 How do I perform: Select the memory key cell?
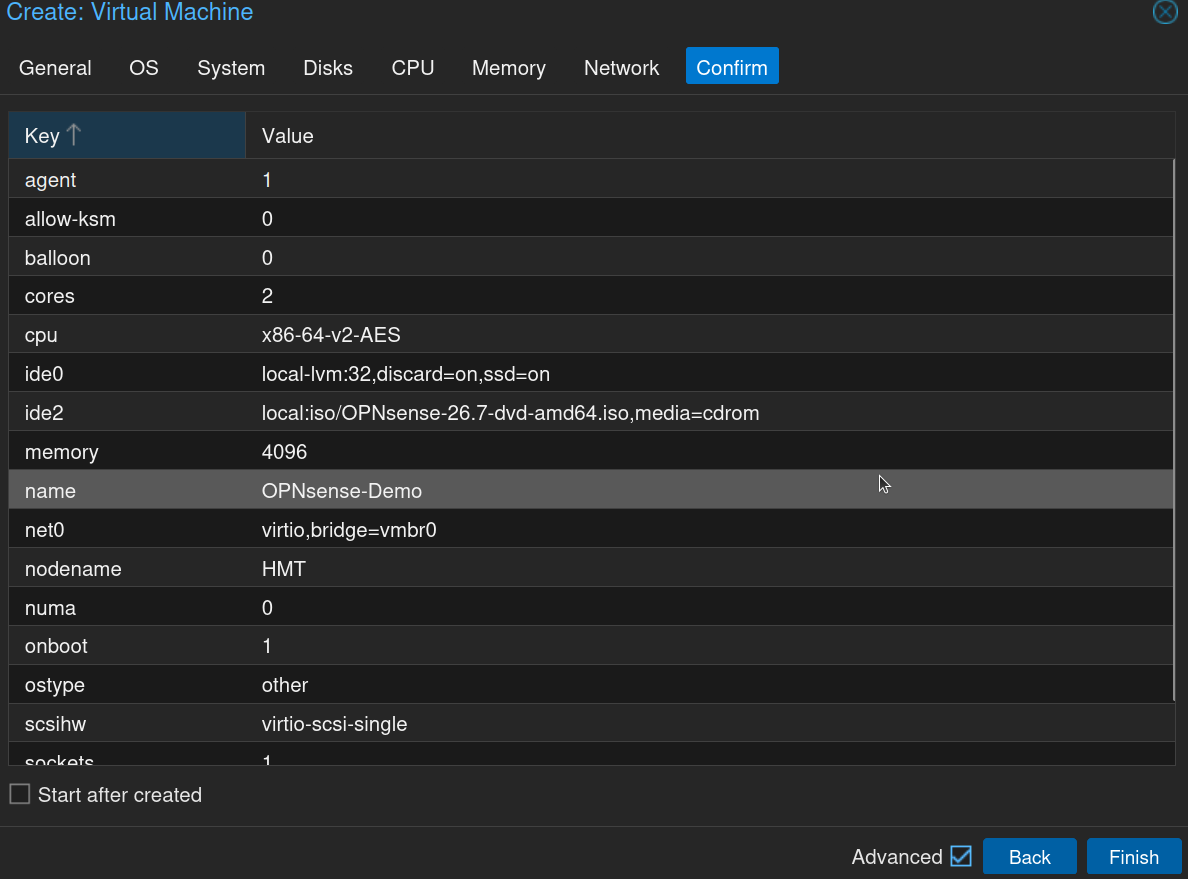point(127,452)
